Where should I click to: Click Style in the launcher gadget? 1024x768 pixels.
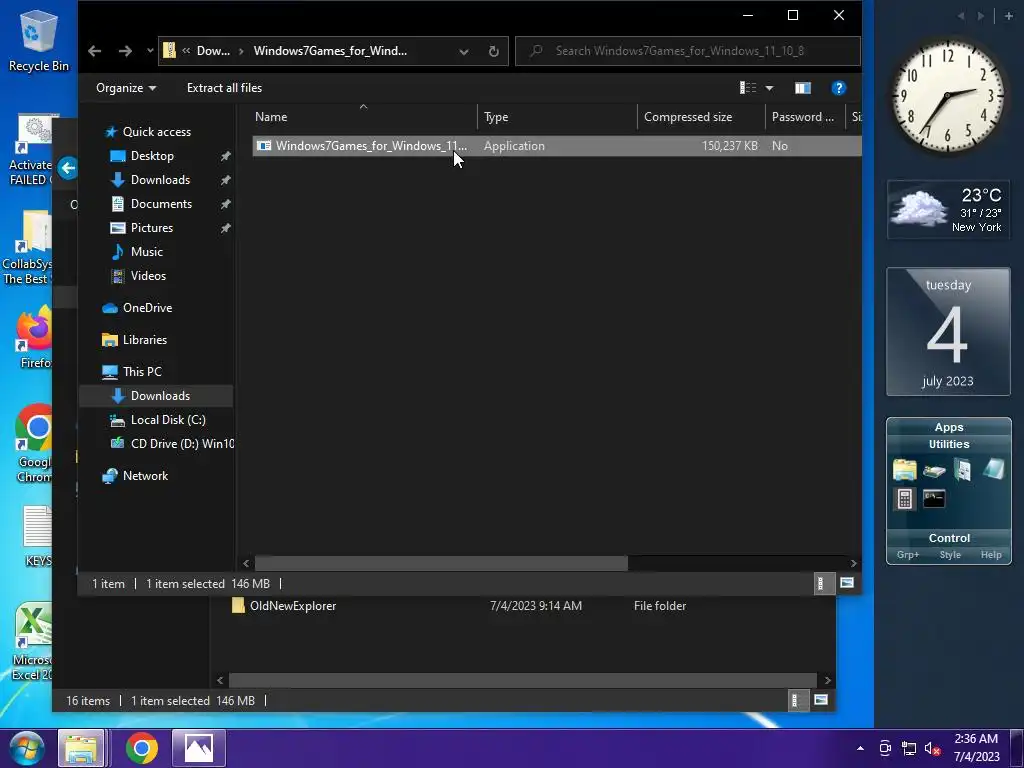(x=950, y=554)
